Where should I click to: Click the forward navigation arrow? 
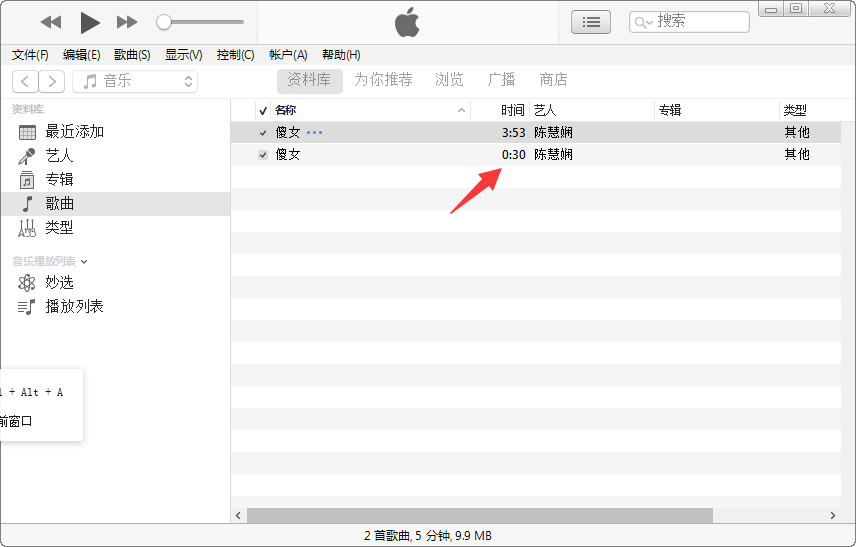tap(52, 81)
